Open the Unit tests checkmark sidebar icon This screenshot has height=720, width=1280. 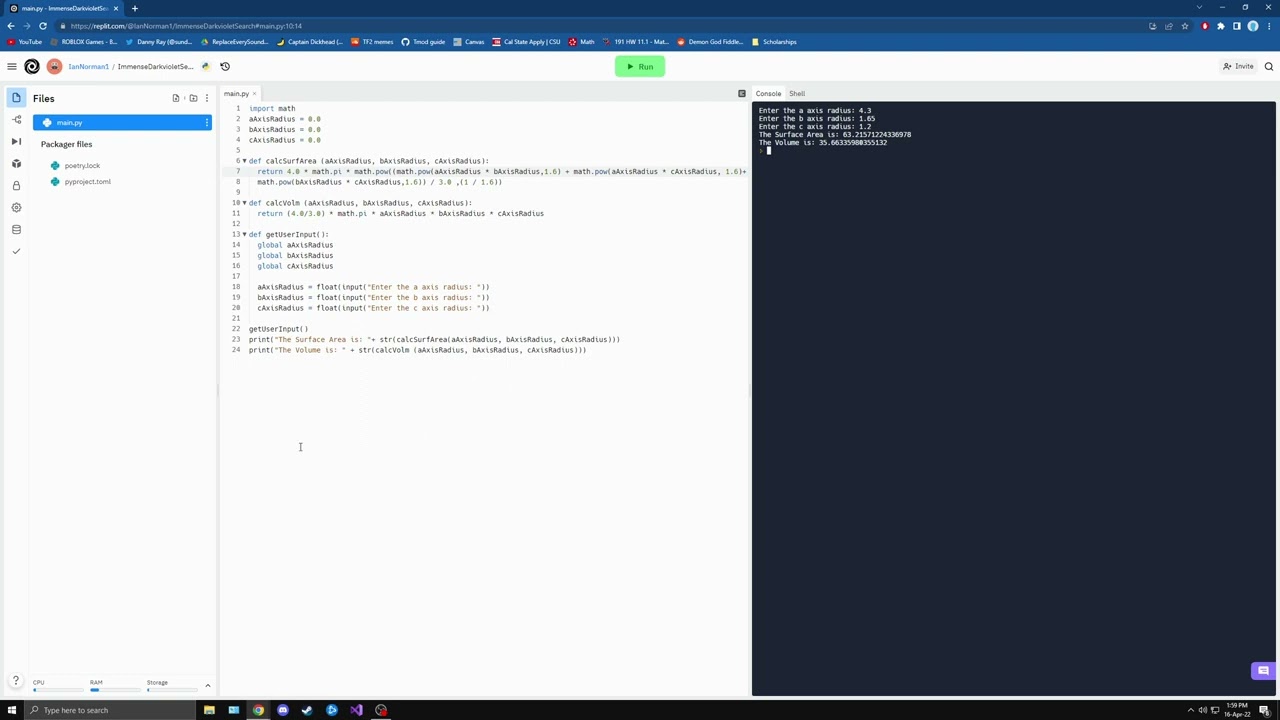16,252
